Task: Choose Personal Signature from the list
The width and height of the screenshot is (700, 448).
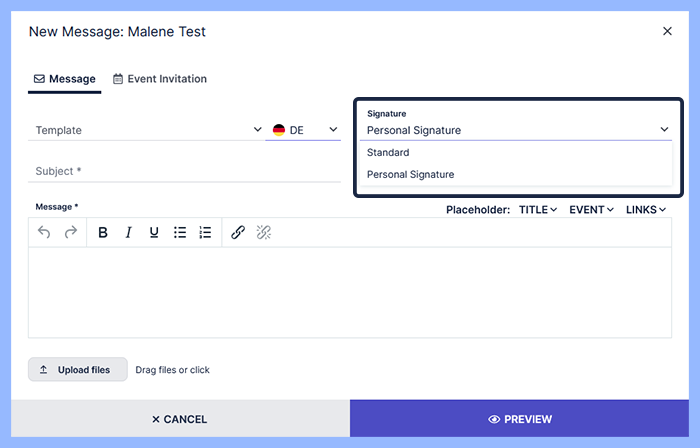Action: 410,174
